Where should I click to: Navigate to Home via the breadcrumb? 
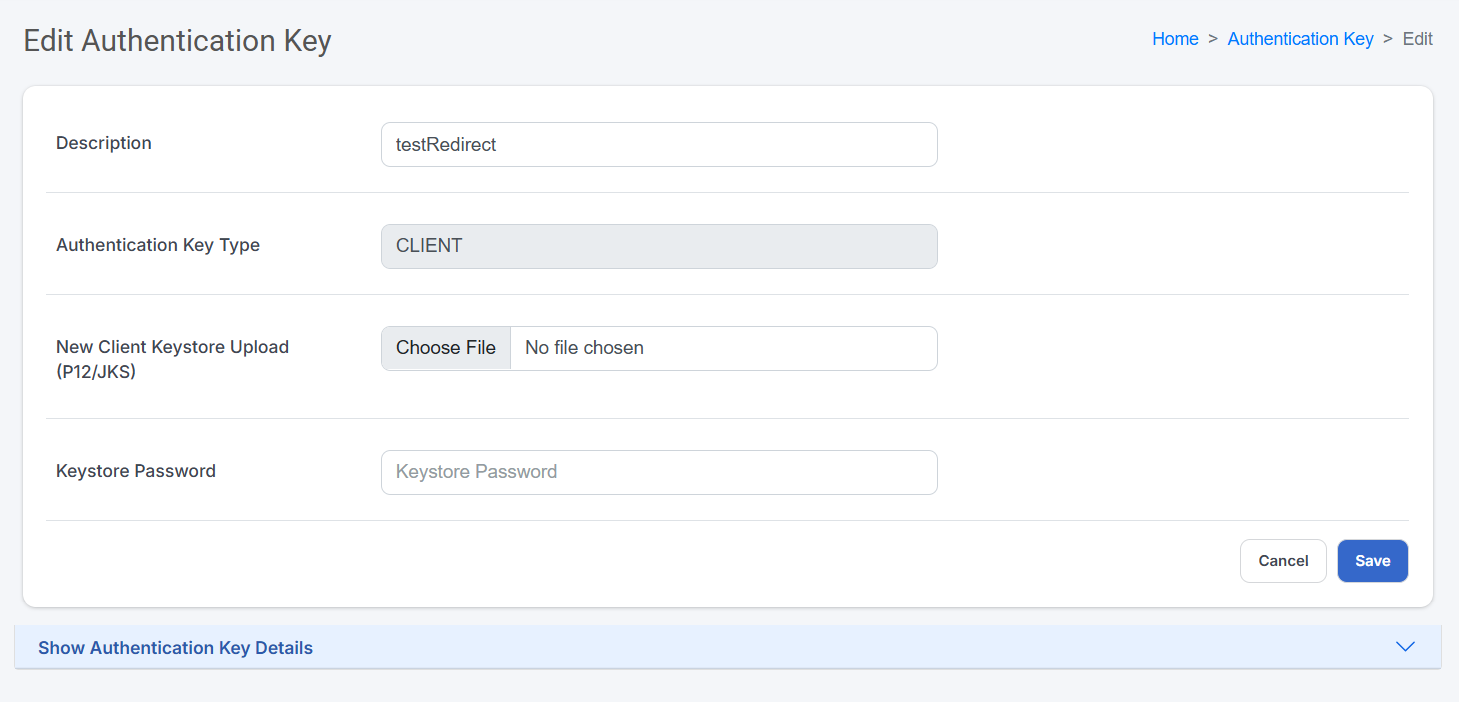point(1174,38)
